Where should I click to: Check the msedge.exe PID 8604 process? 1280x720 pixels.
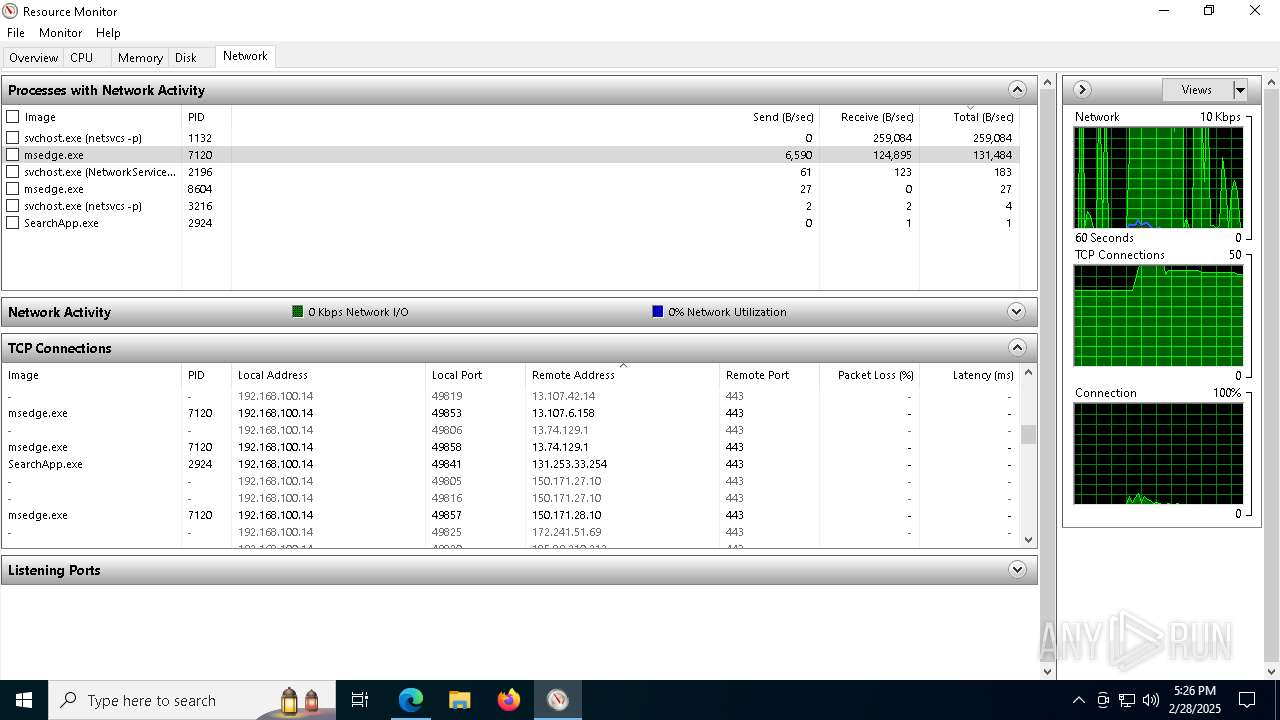click(x=13, y=189)
